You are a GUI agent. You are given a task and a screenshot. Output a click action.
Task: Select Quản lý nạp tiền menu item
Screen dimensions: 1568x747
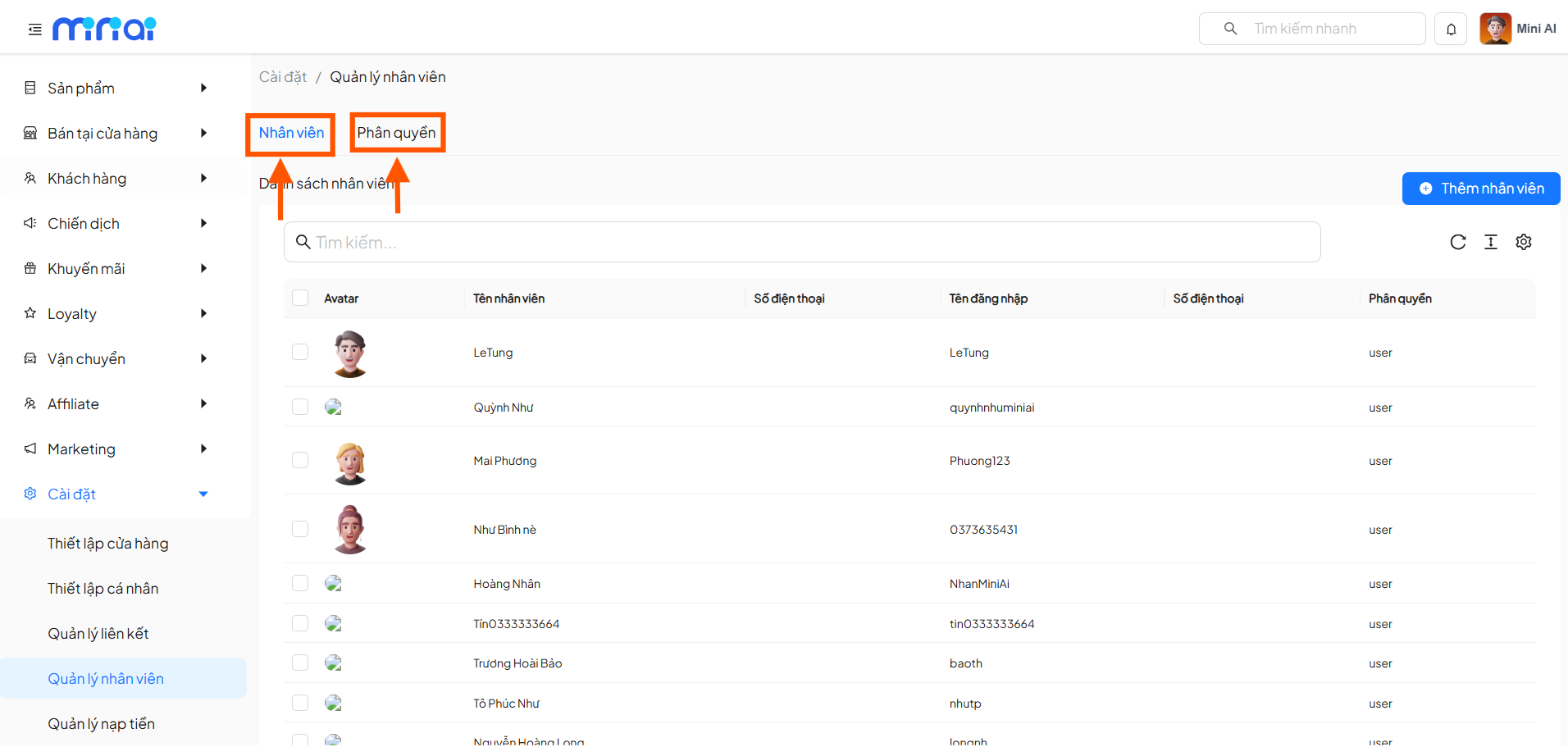click(101, 723)
